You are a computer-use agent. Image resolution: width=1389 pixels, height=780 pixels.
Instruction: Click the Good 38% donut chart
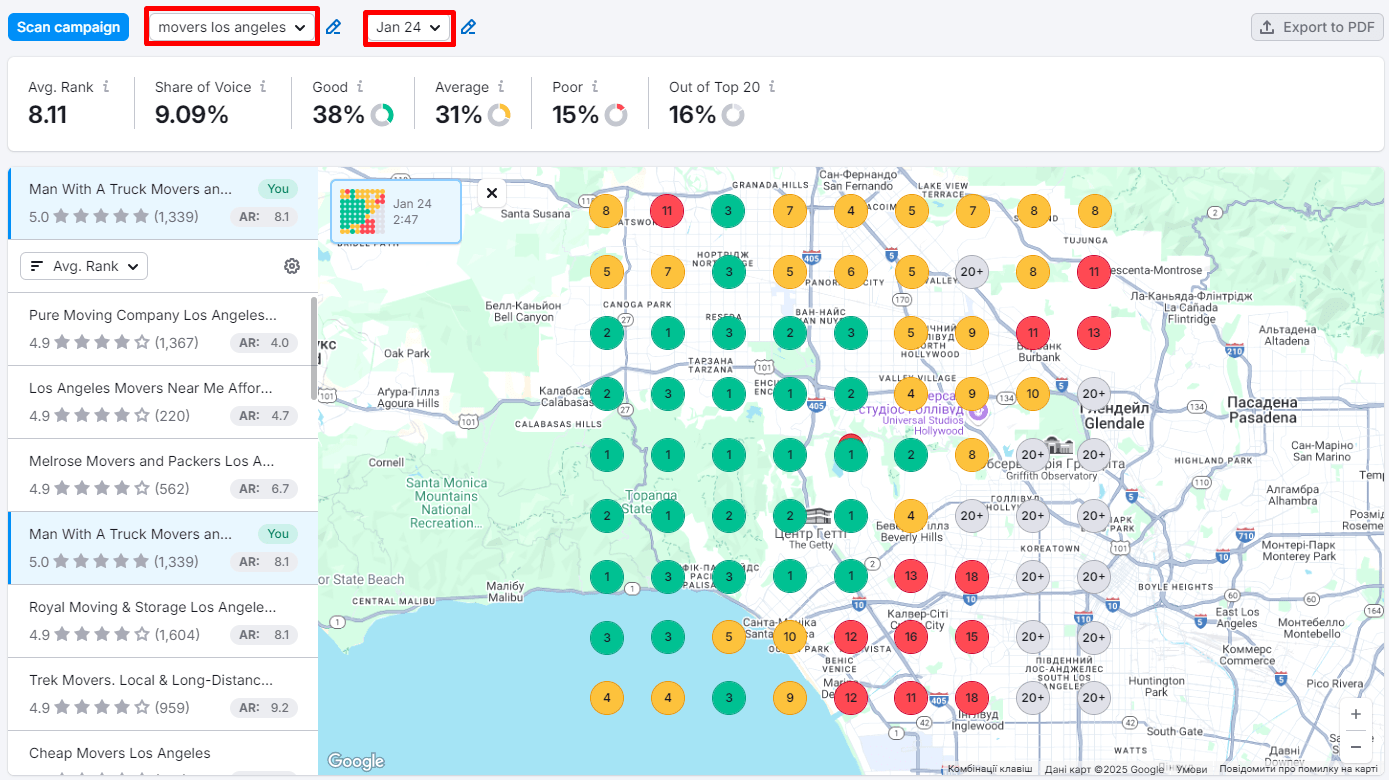click(x=382, y=115)
